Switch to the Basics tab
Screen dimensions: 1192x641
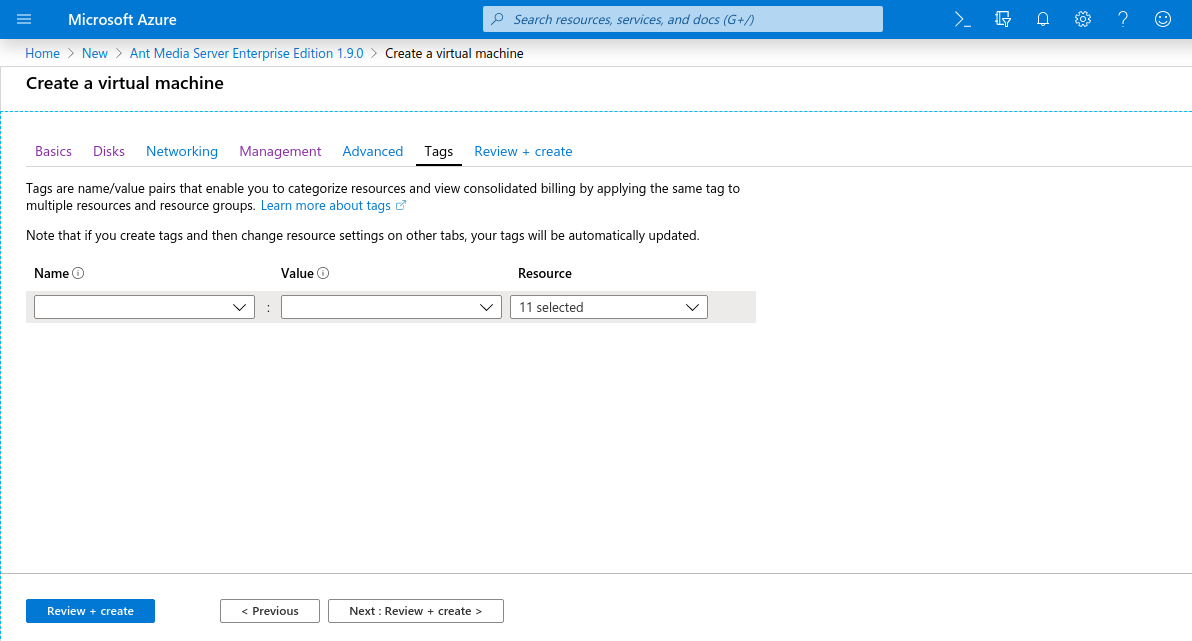53,151
